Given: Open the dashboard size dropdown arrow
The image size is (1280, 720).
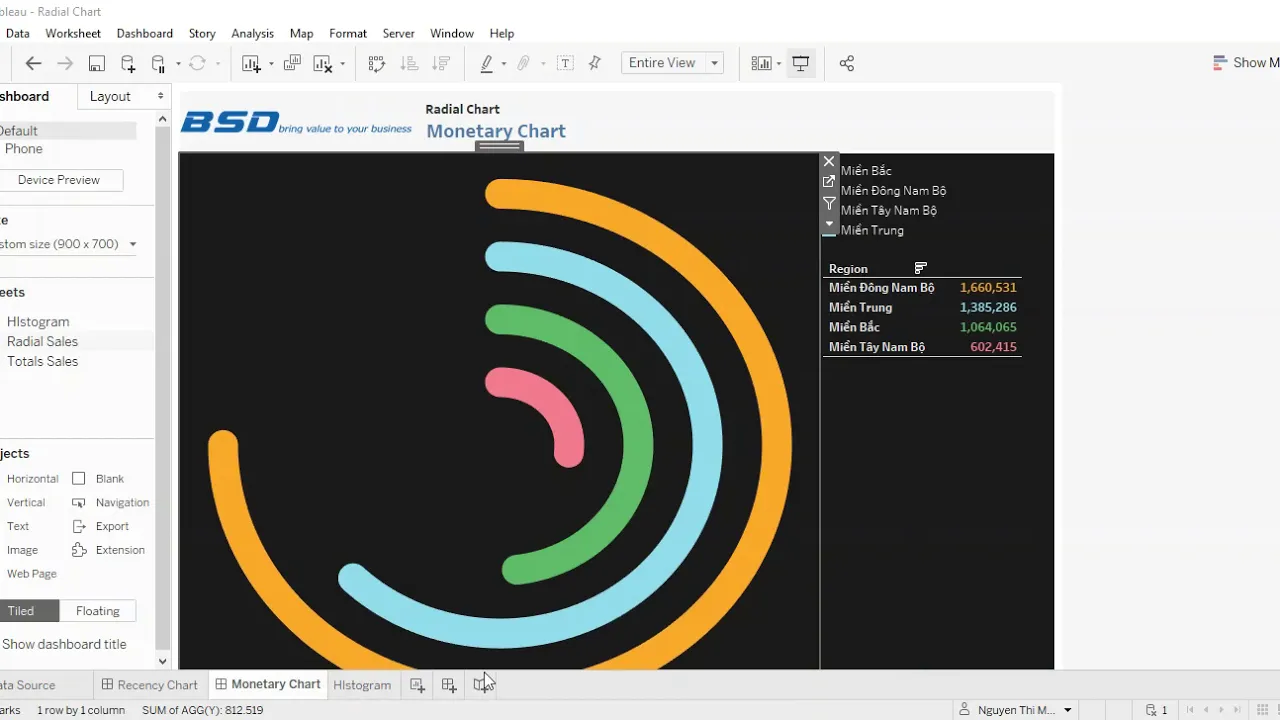Looking at the screenshot, I should (132, 244).
